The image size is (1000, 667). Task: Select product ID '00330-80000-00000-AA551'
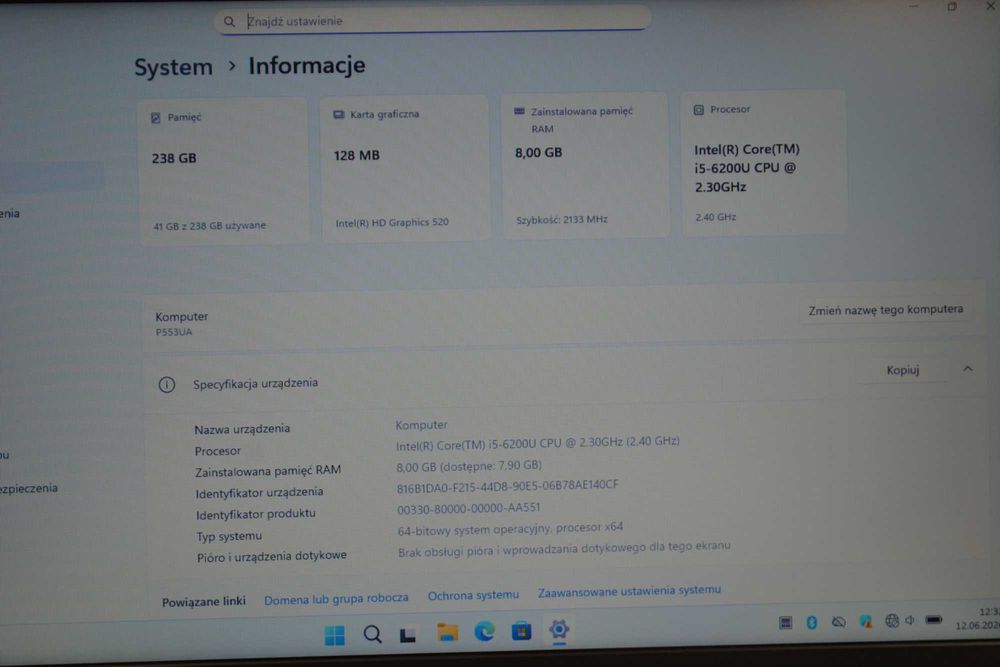tap(469, 509)
